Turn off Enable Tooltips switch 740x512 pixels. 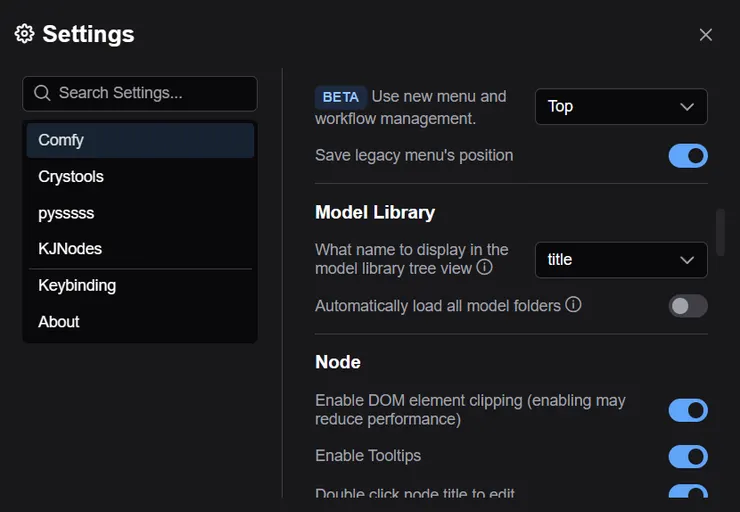click(x=687, y=456)
